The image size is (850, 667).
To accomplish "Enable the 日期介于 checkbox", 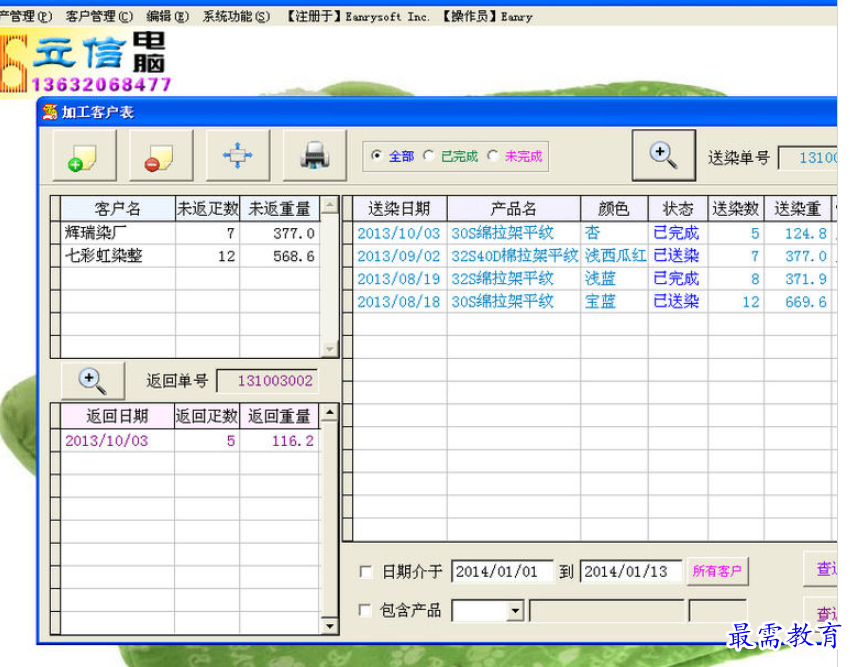I will [366, 572].
